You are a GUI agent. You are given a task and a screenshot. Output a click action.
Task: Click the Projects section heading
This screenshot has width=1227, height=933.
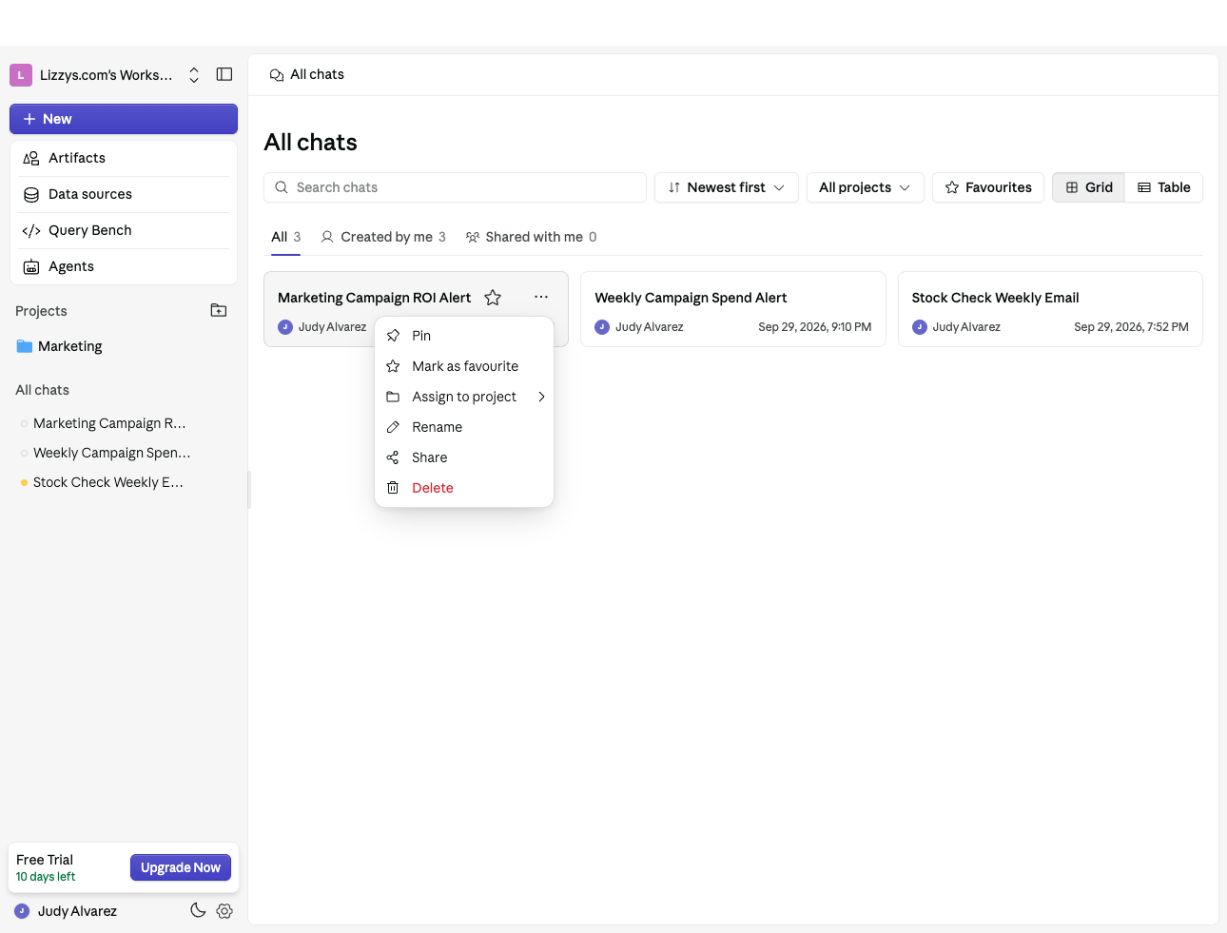click(41, 311)
